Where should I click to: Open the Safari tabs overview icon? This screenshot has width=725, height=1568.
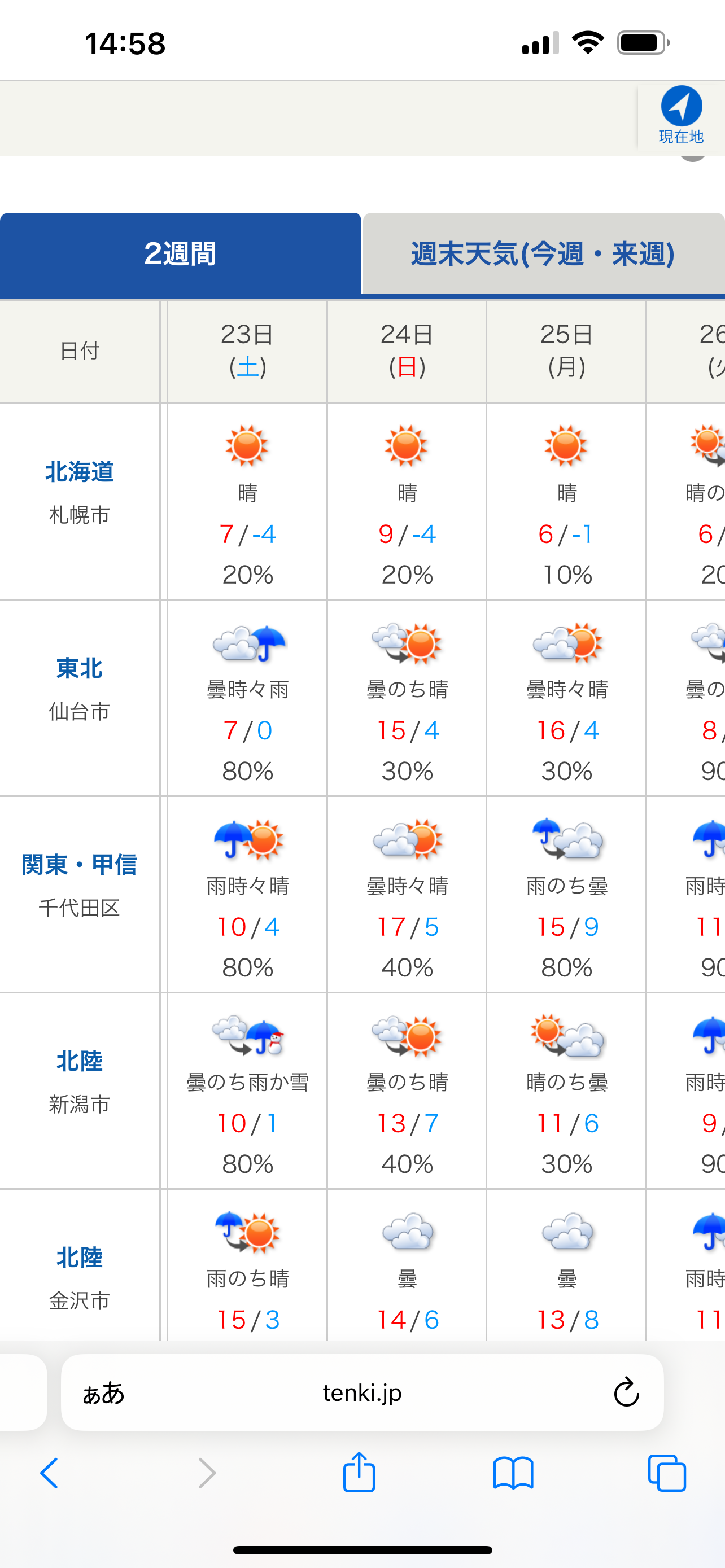(667, 1474)
